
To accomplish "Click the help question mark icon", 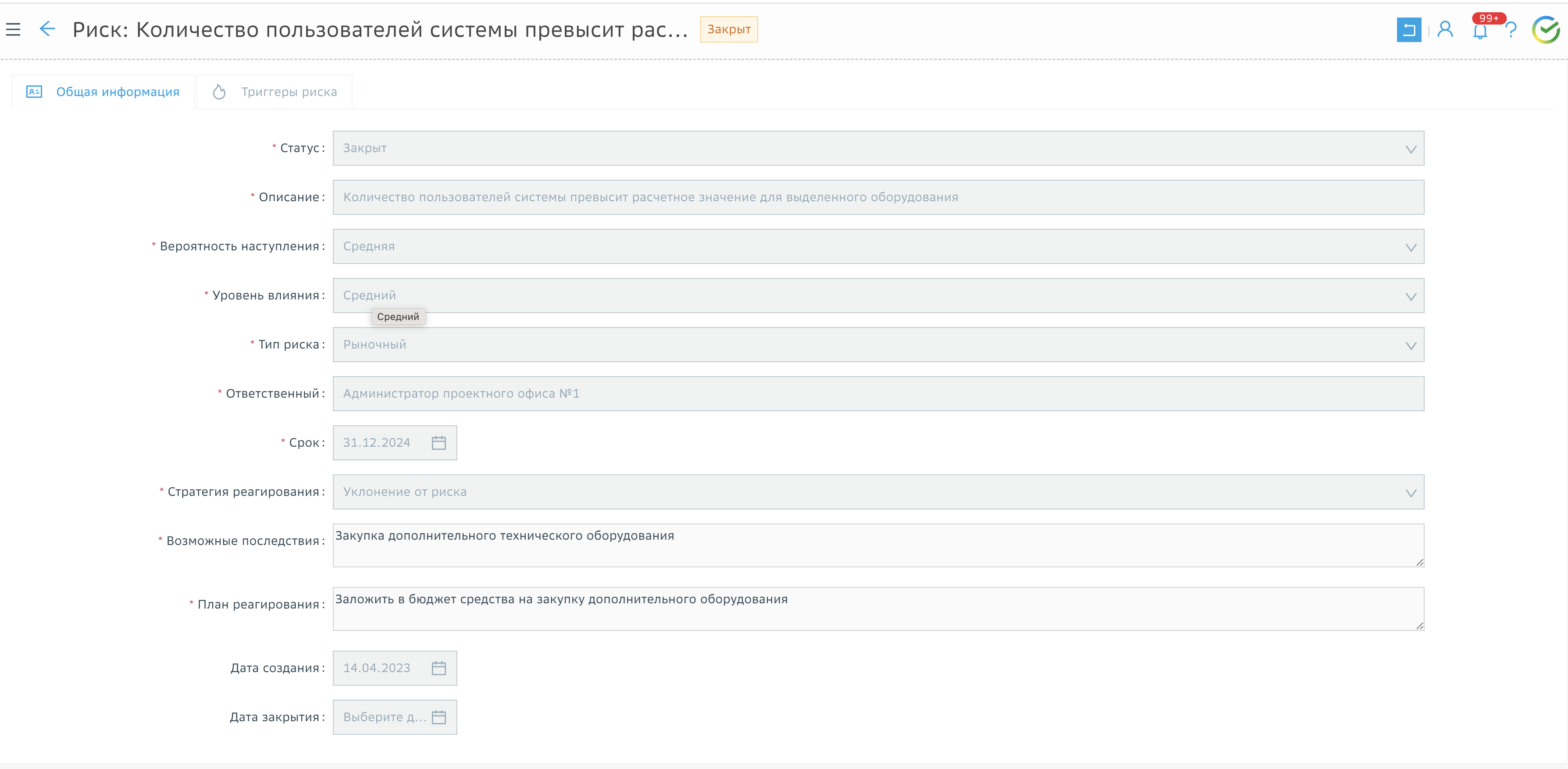I will pos(1512,29).
